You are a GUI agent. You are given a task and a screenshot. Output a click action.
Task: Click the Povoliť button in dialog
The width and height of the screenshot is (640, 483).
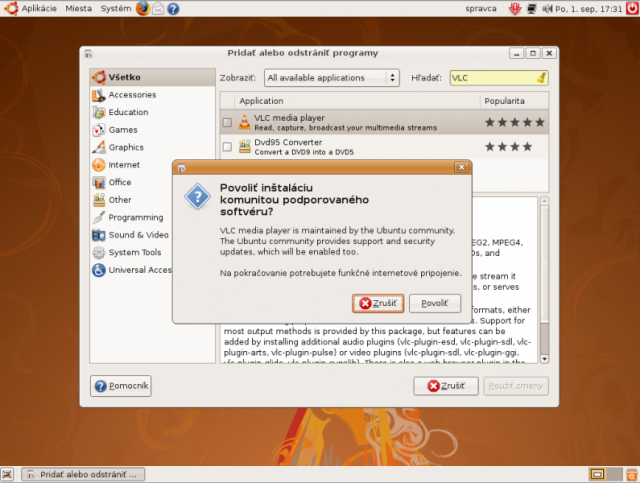(x=435, y=303)
